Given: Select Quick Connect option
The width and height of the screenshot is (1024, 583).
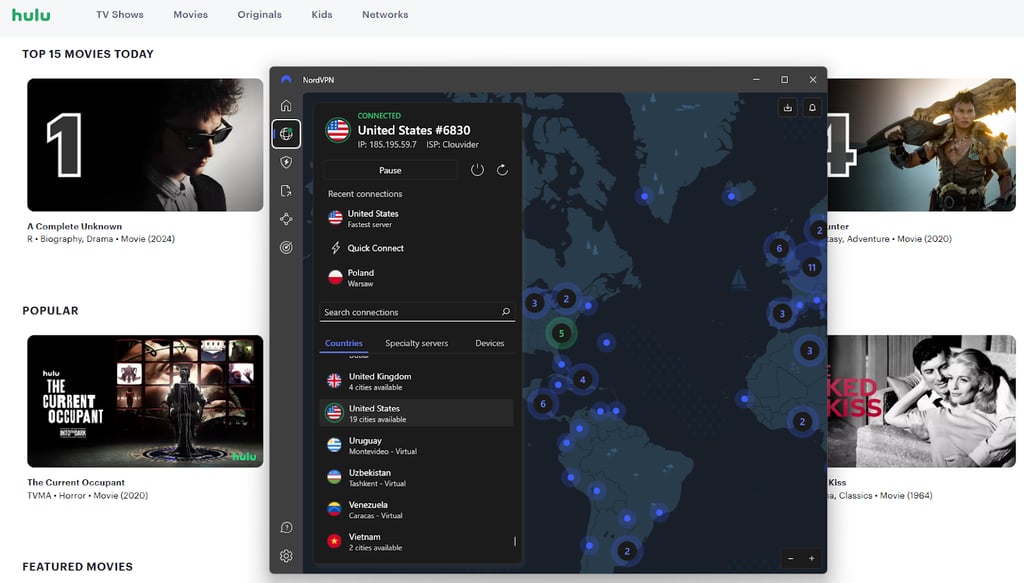Looking at the screenshot, I should pos(418,248).
